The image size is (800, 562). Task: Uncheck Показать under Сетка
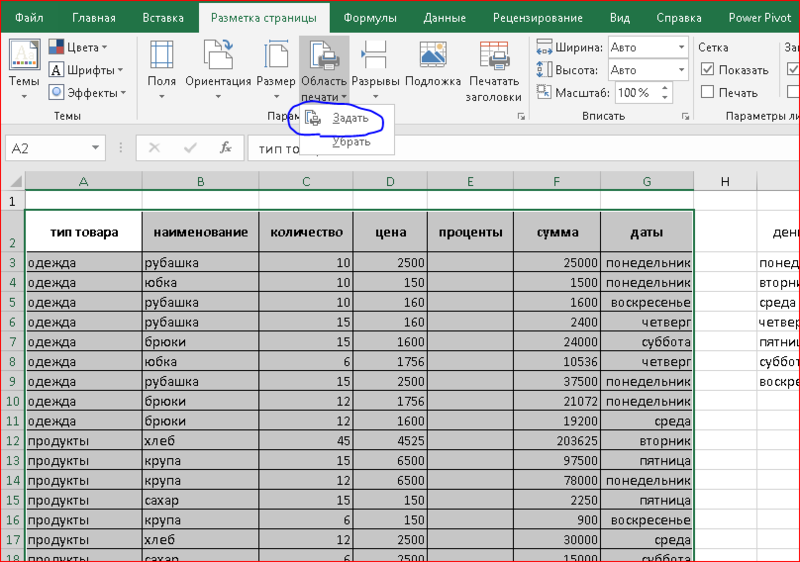(x=708, y=70)
